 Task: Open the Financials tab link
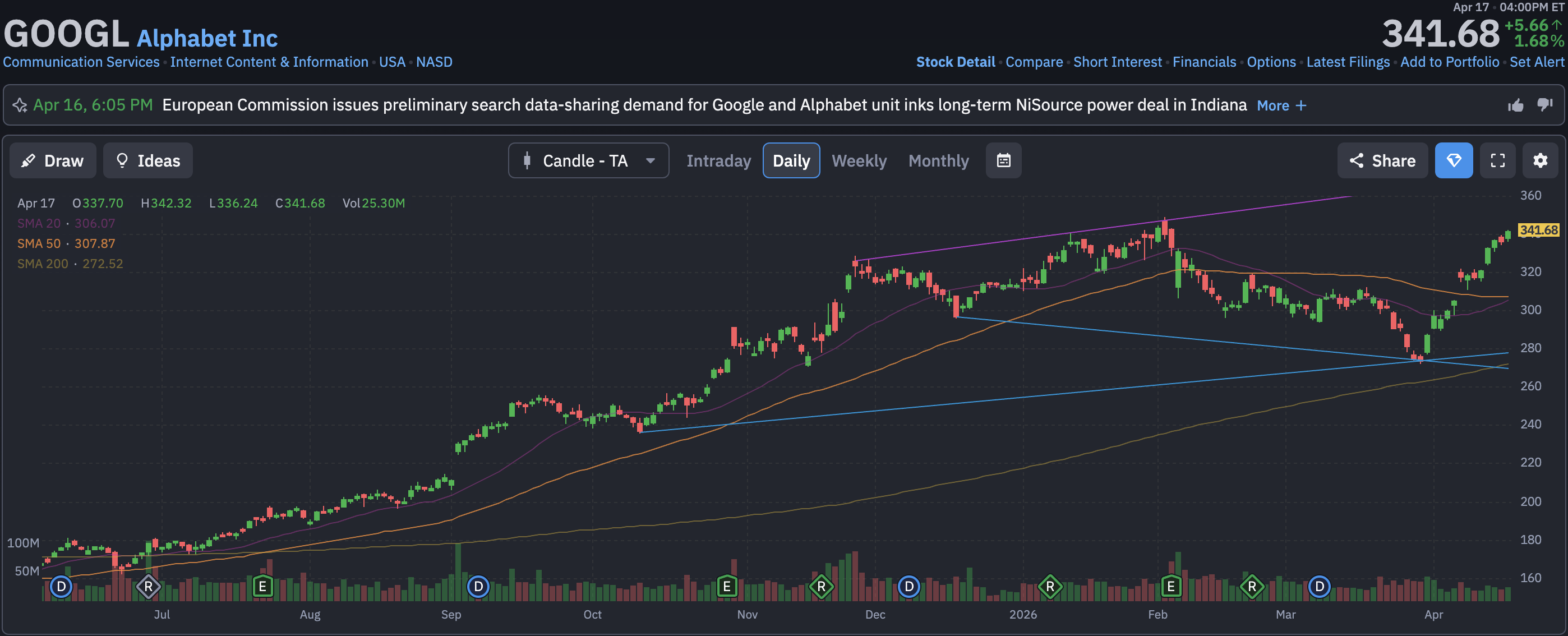coord(1203,62)
